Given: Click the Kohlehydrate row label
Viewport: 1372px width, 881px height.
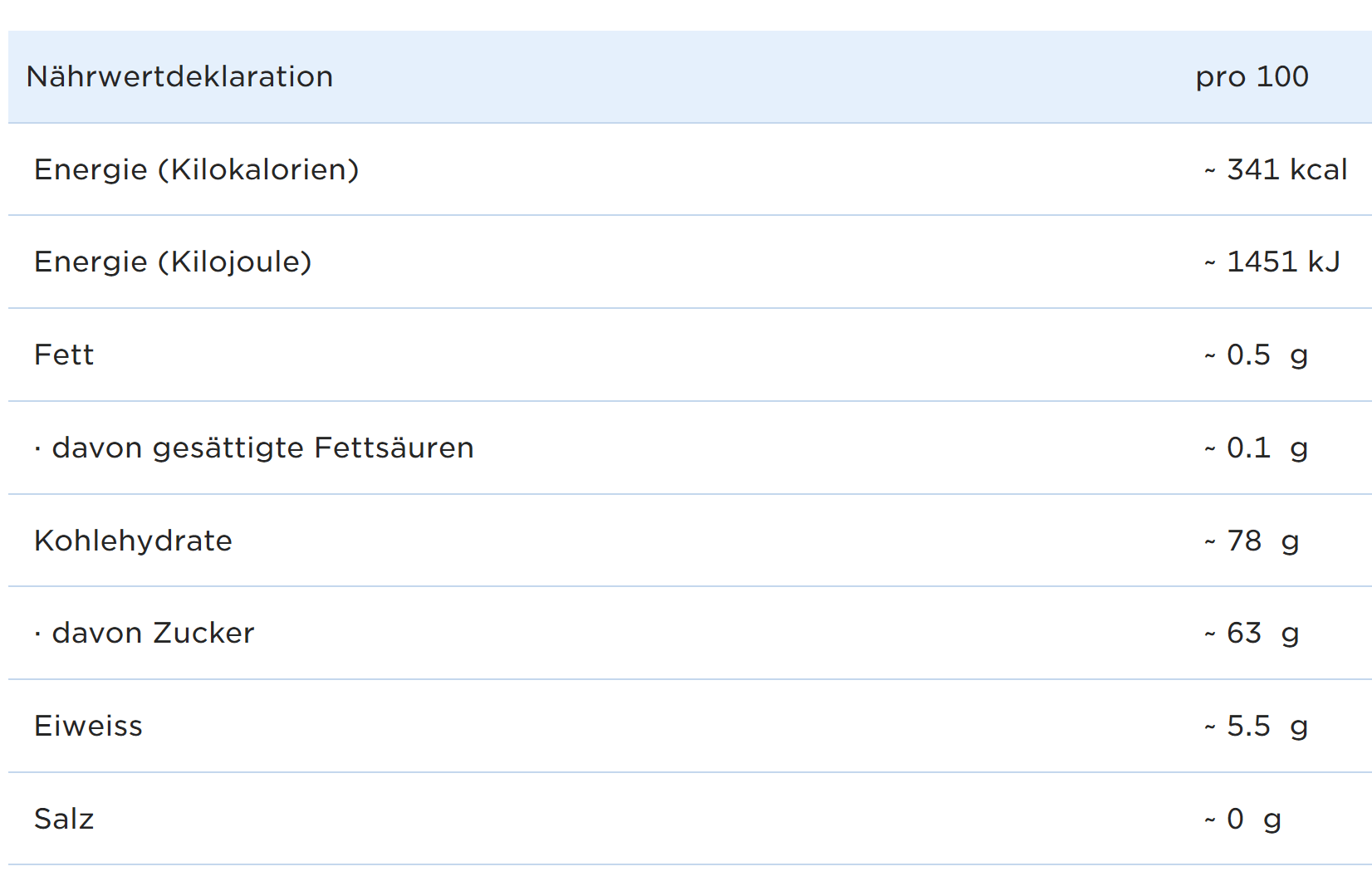Looking at the screenshot, I should click(133, 541).
